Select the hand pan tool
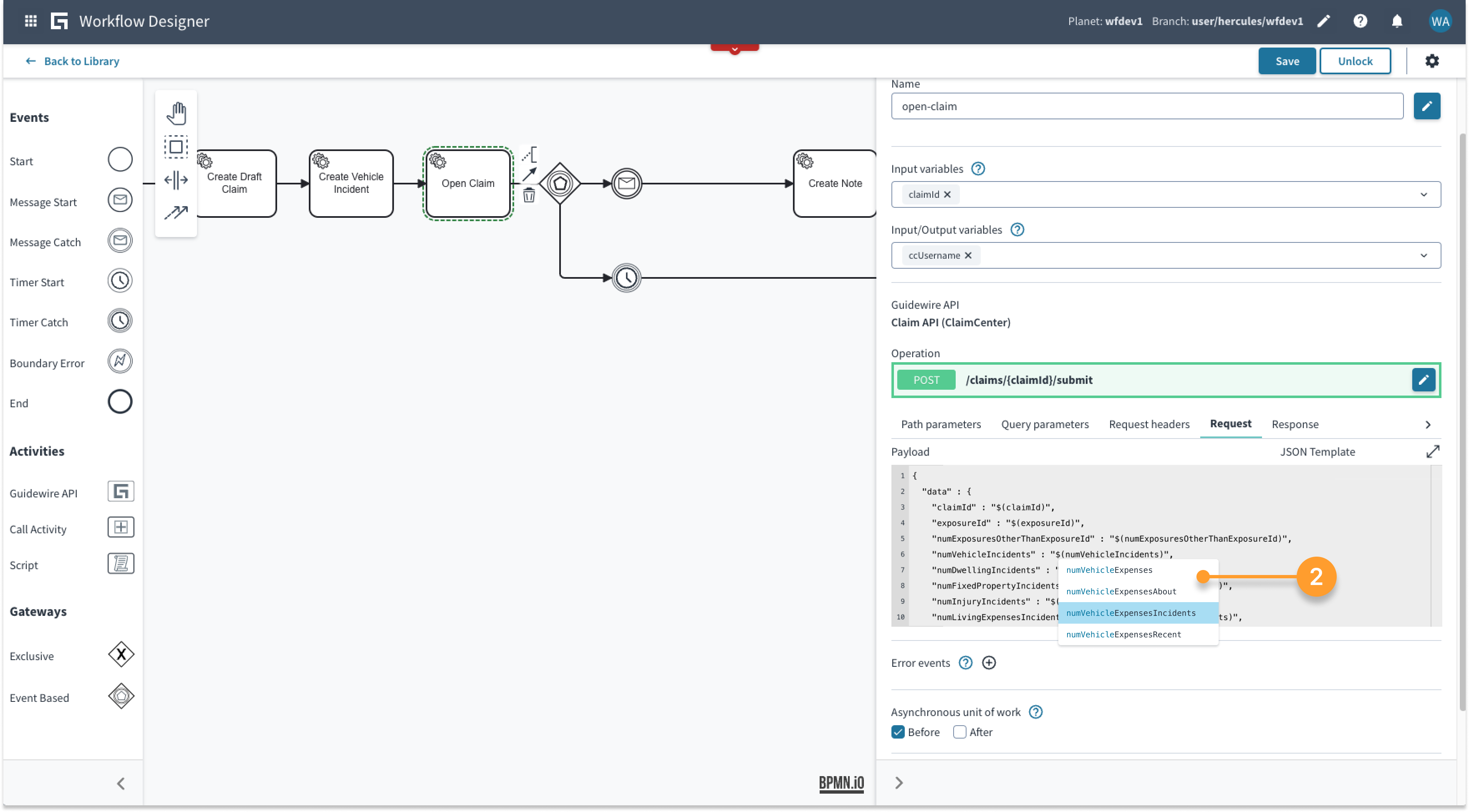The height and width of the screenshot is (812, 1469). (x=176, y=113)
